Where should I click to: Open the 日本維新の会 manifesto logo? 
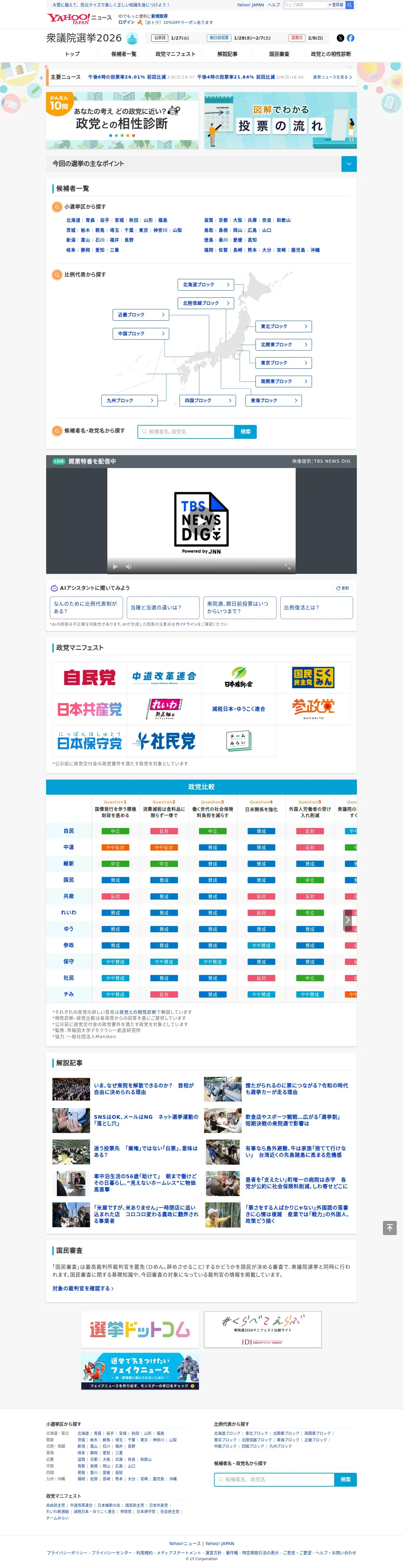point(238,678)
